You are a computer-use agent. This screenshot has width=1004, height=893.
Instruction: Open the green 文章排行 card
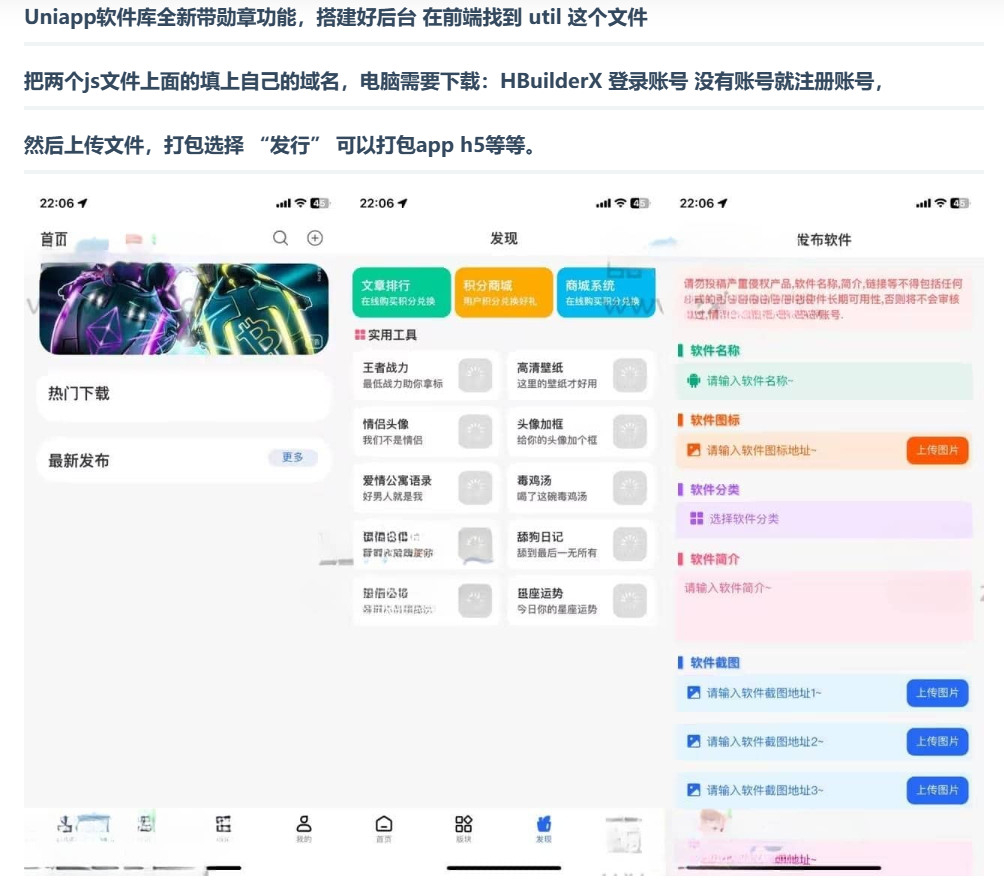point(401,292)
